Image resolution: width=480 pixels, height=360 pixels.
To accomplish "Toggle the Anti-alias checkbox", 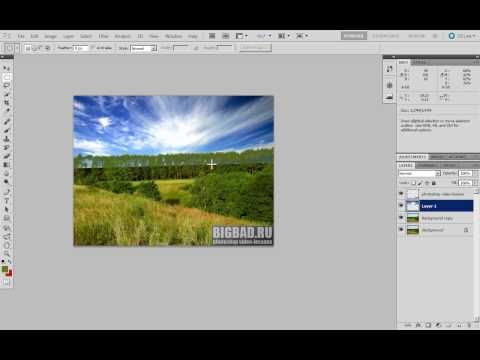I will [x=93, y=48].
